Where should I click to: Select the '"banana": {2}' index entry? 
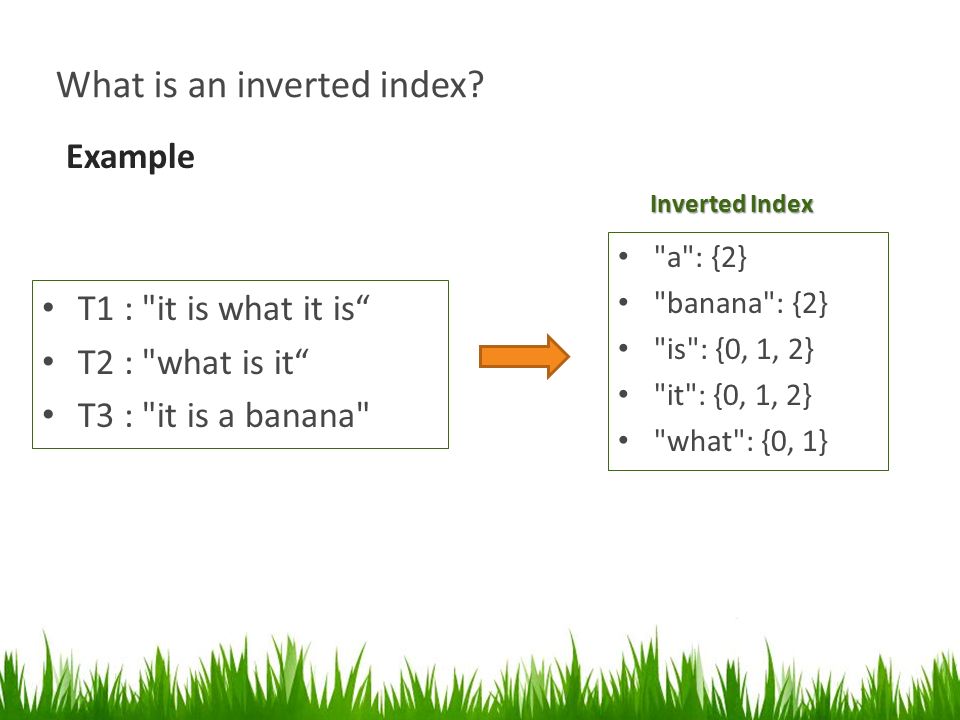741,303
